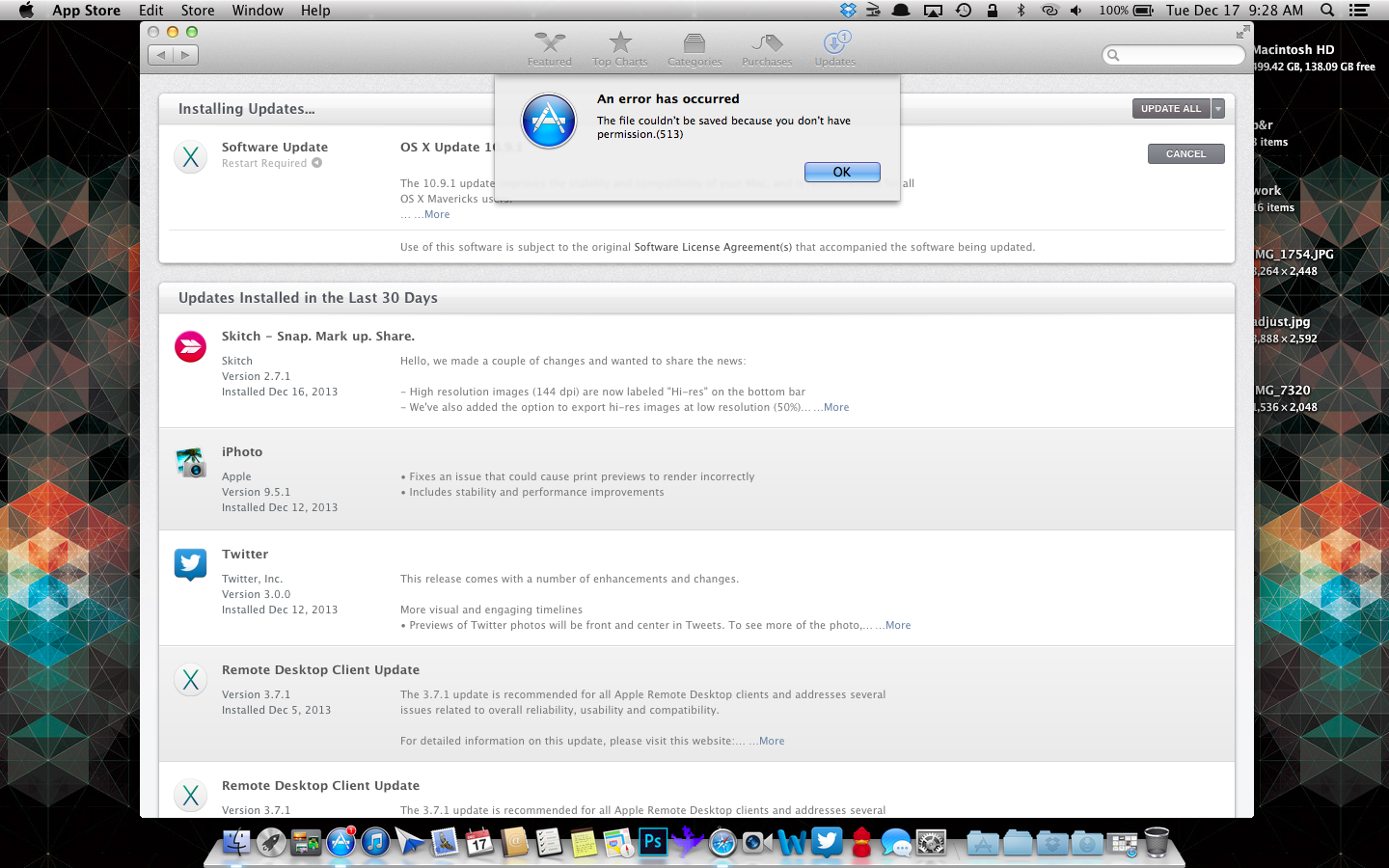1389x868 pixels.
Task: Select the adjust.jpg file on the desktop
Action: (x=1285, y=330)
